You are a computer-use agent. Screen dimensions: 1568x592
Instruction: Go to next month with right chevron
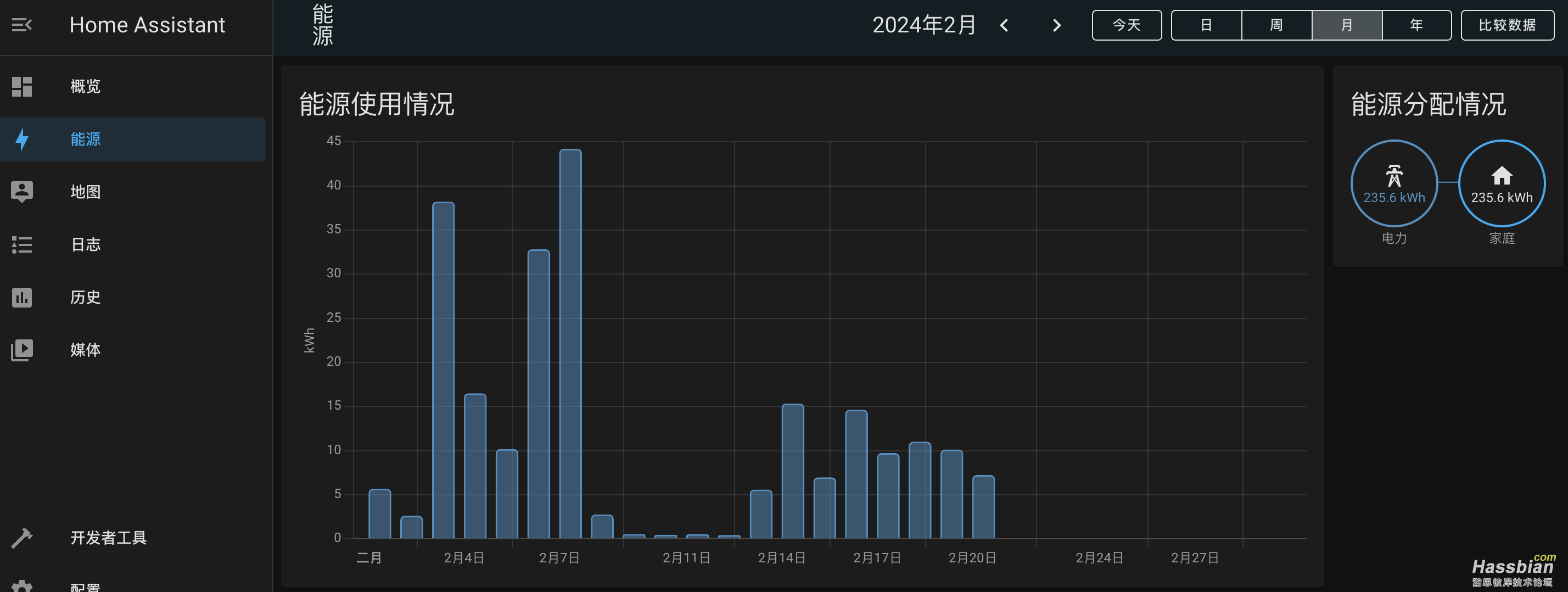coord(1057,25)
